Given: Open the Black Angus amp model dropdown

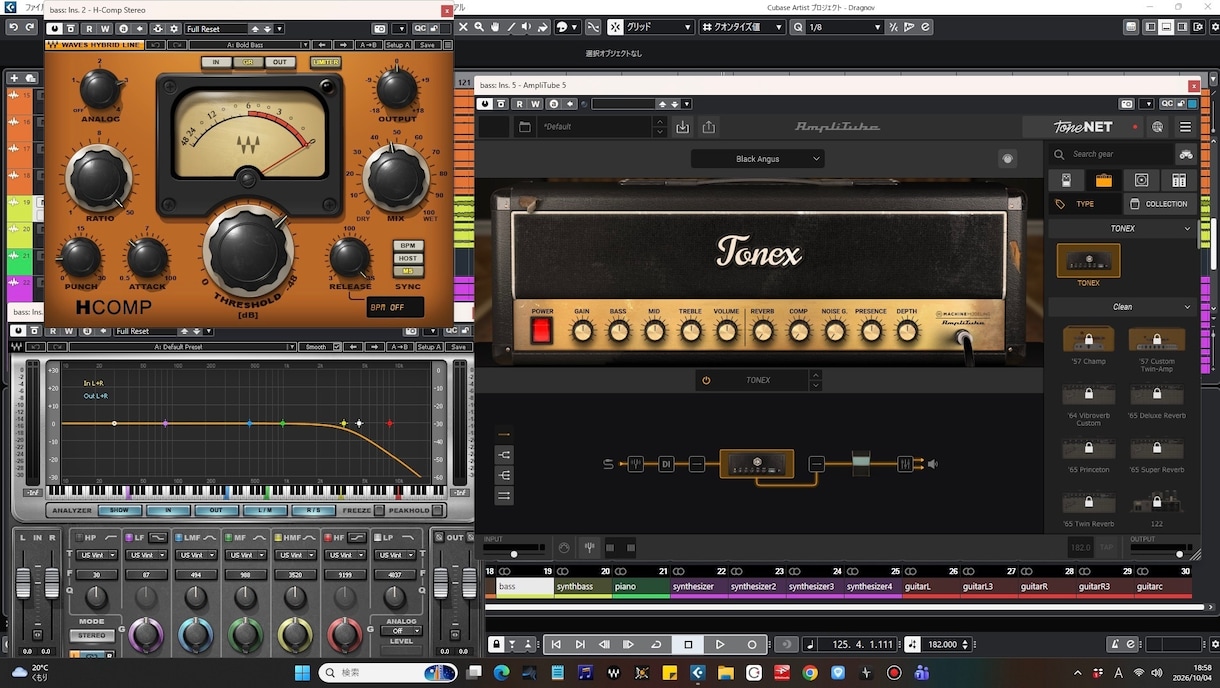Looking at the screenshot, I should (757, 159).
